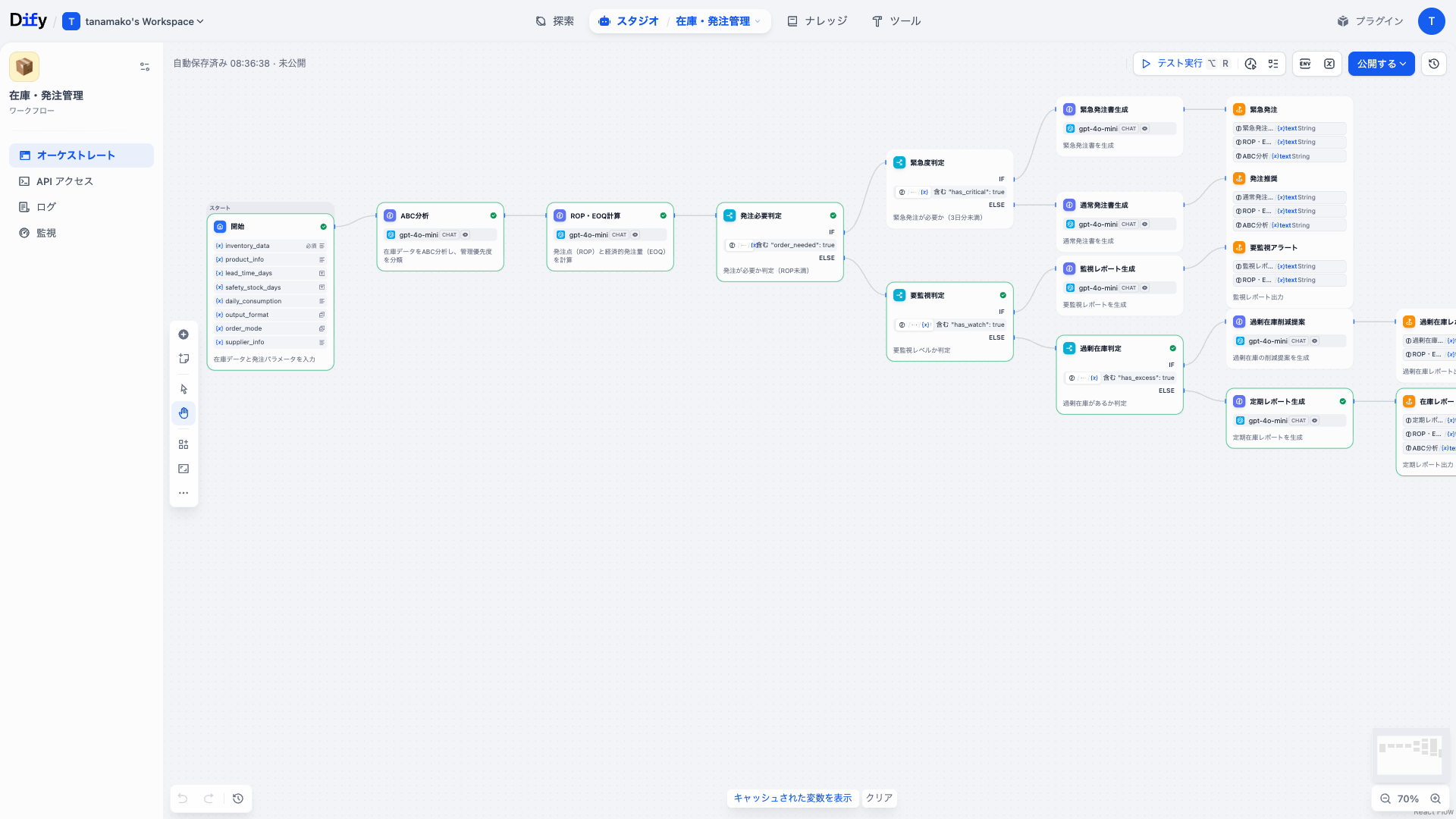Click the undo arrow icon

182,799
